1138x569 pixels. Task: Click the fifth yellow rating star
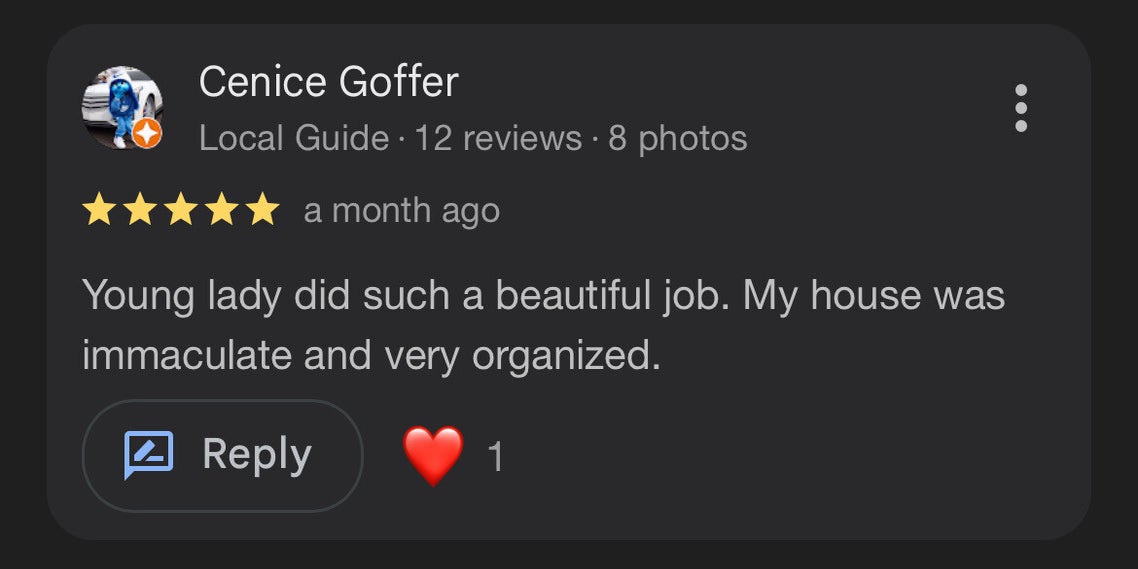coord(262,211)
